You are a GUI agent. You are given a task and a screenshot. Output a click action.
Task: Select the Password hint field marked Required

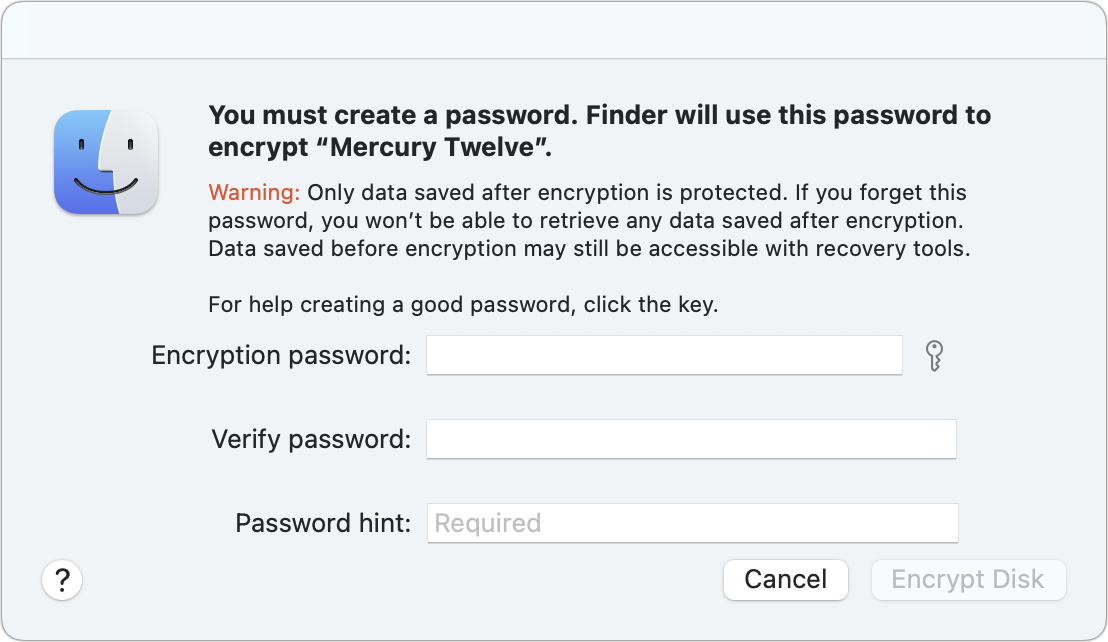click(x=692, y=523)
